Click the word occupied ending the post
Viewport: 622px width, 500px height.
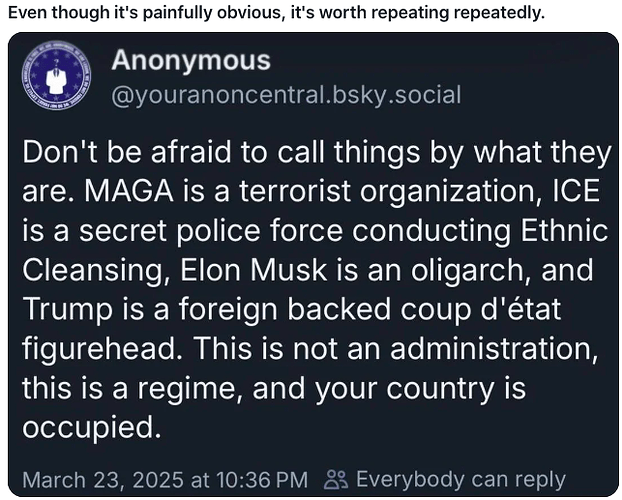92,428
